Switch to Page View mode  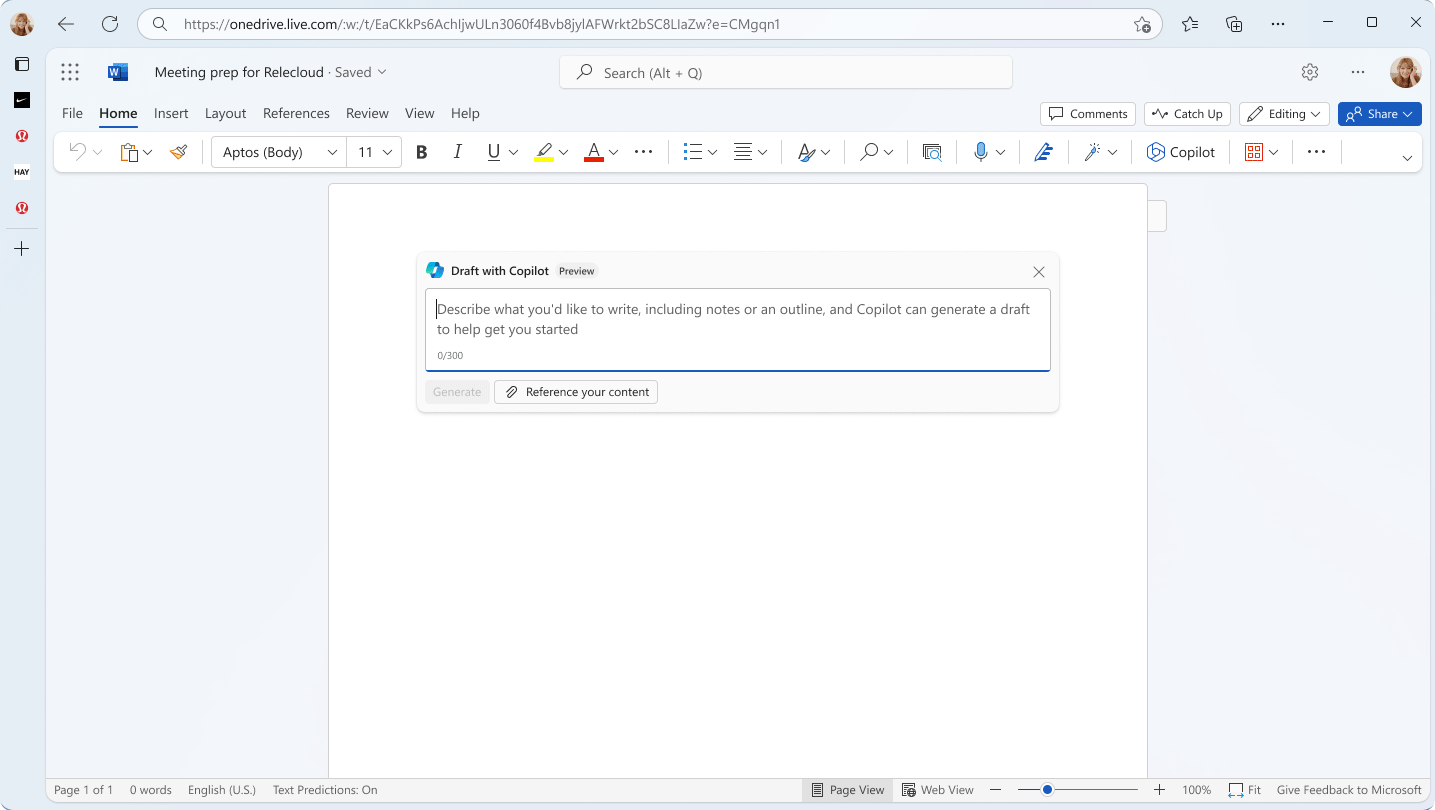click(847, 789)
